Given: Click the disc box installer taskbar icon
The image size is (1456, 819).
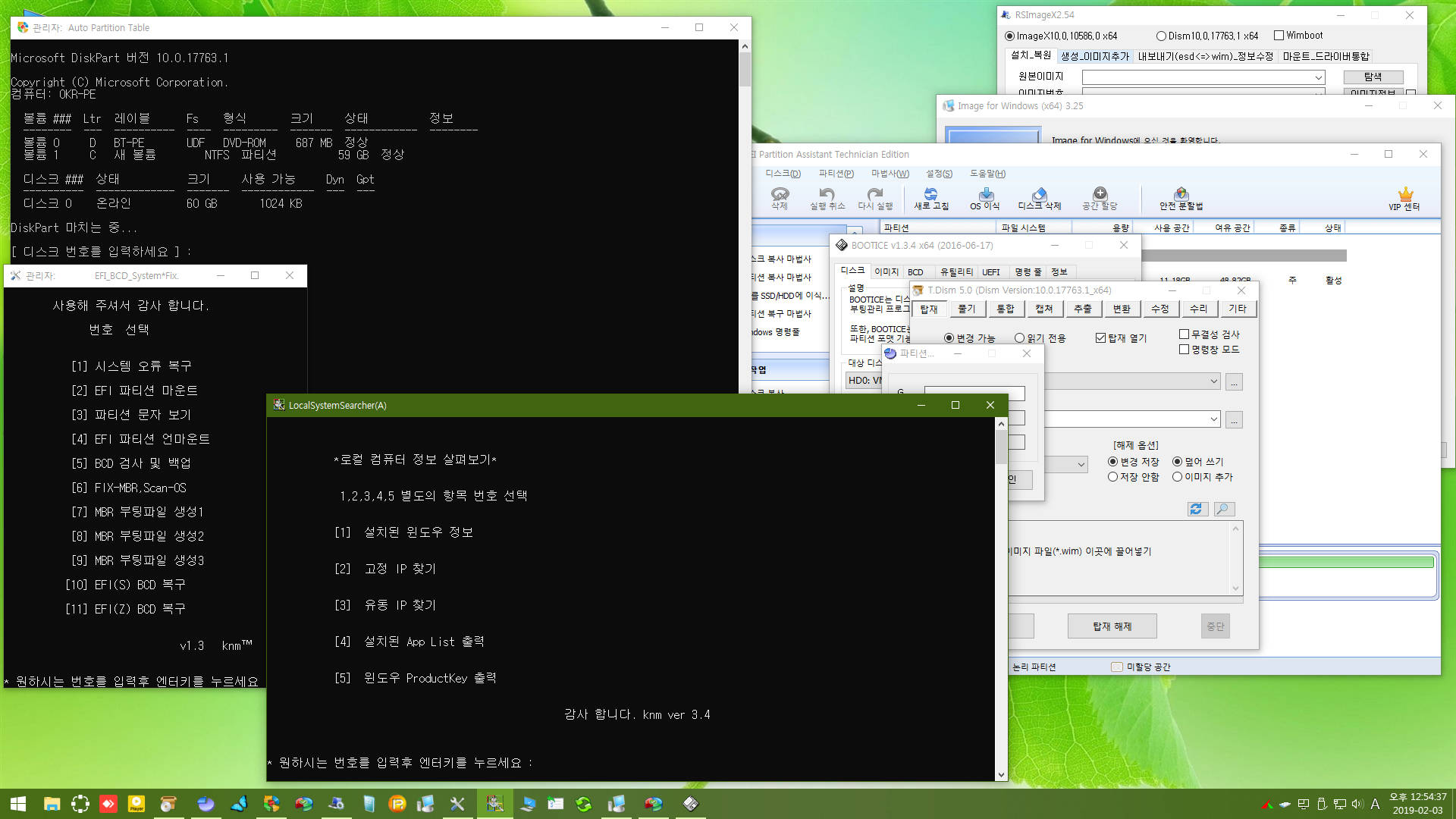Looking at the screenshot, I should pos(168,804).
